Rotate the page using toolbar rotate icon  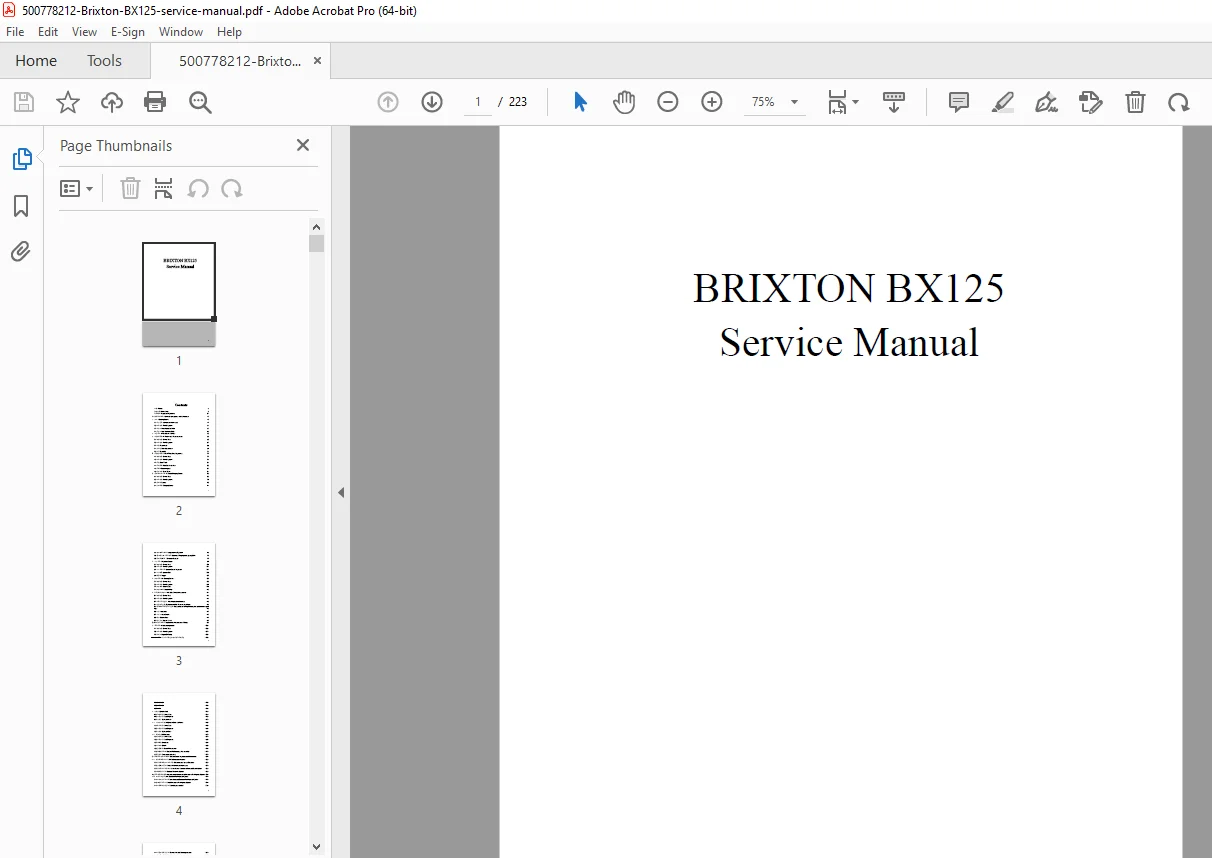(1179, 102)
